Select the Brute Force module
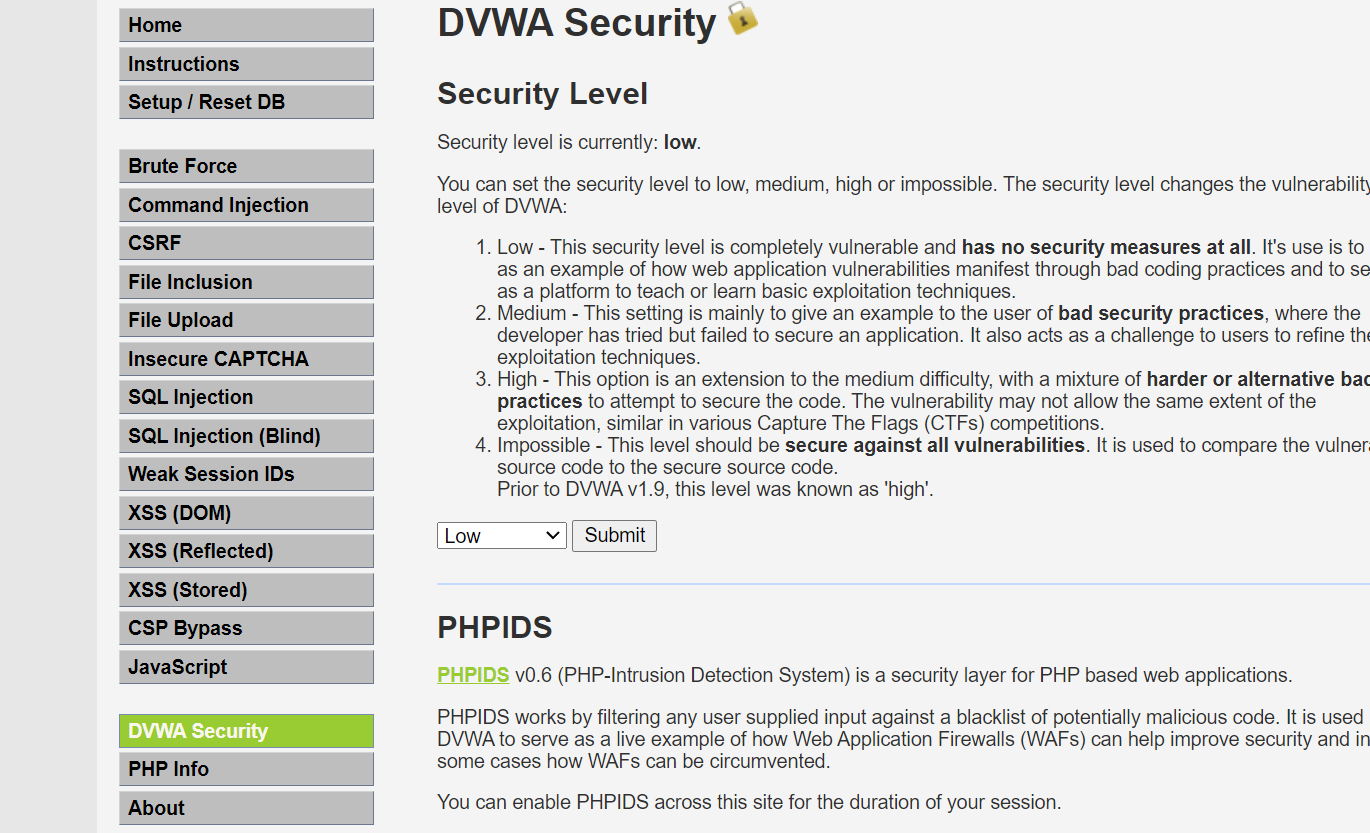The width and height of the screenshot is (1370, 833). [246, 166]
